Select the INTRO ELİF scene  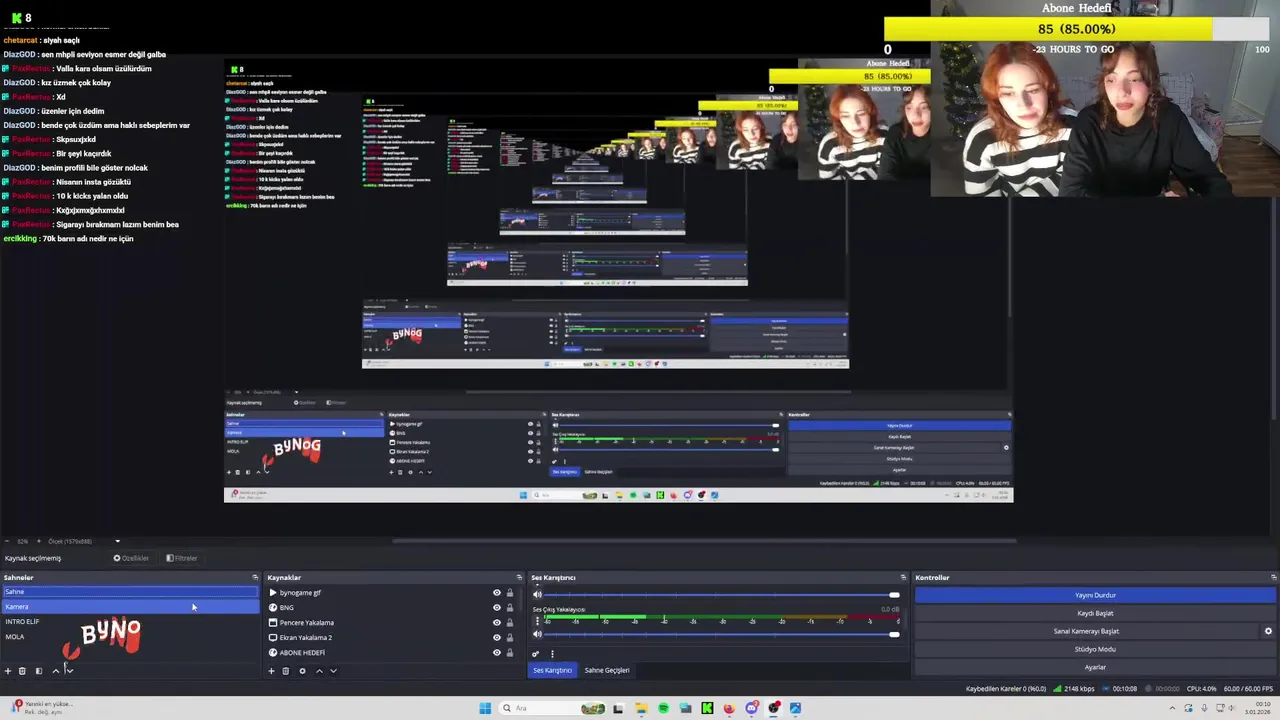click(130, 622)
